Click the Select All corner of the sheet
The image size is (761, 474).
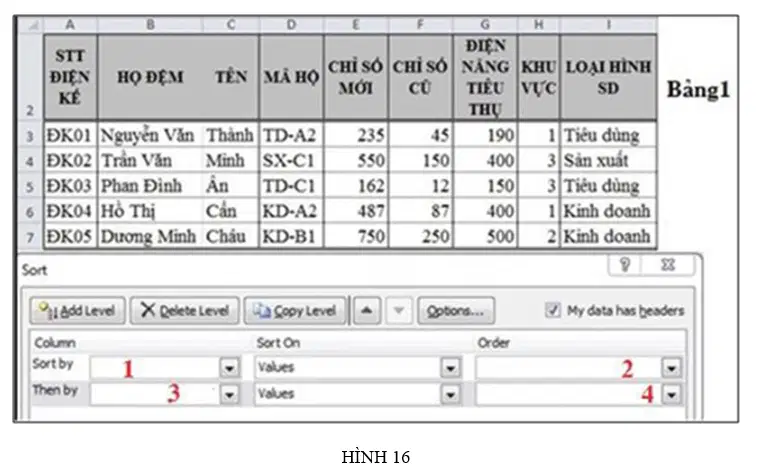coord(31,25)
